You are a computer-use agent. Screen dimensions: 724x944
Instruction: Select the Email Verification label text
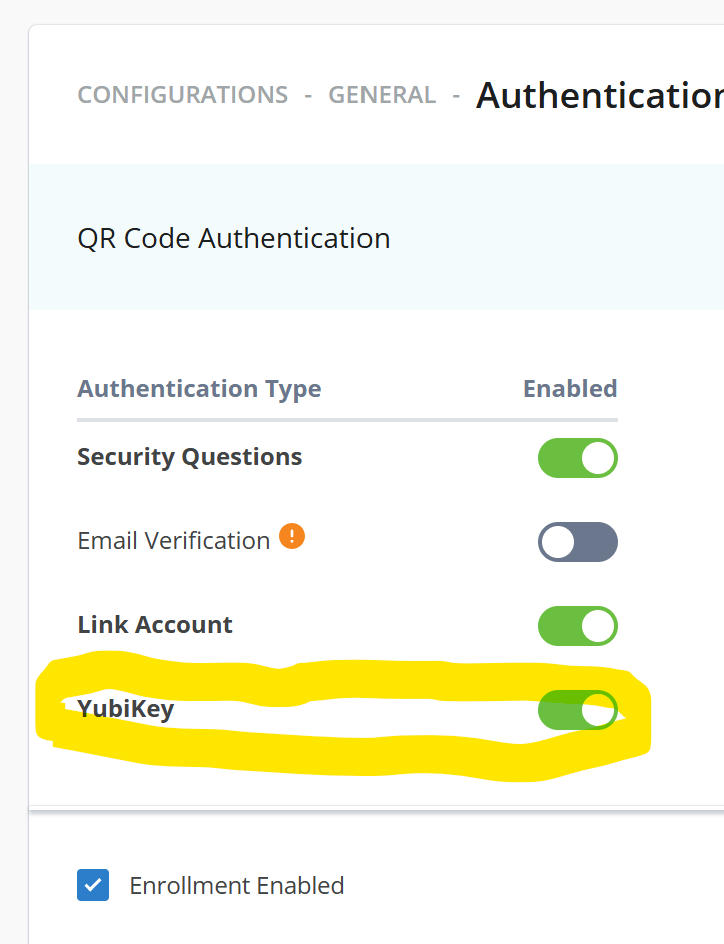click(173, 541)
